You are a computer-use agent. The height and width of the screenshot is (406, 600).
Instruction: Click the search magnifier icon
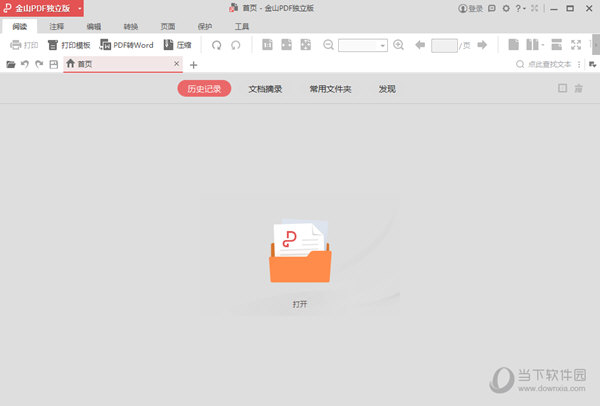pyautogui.click(x=520, y=64)
